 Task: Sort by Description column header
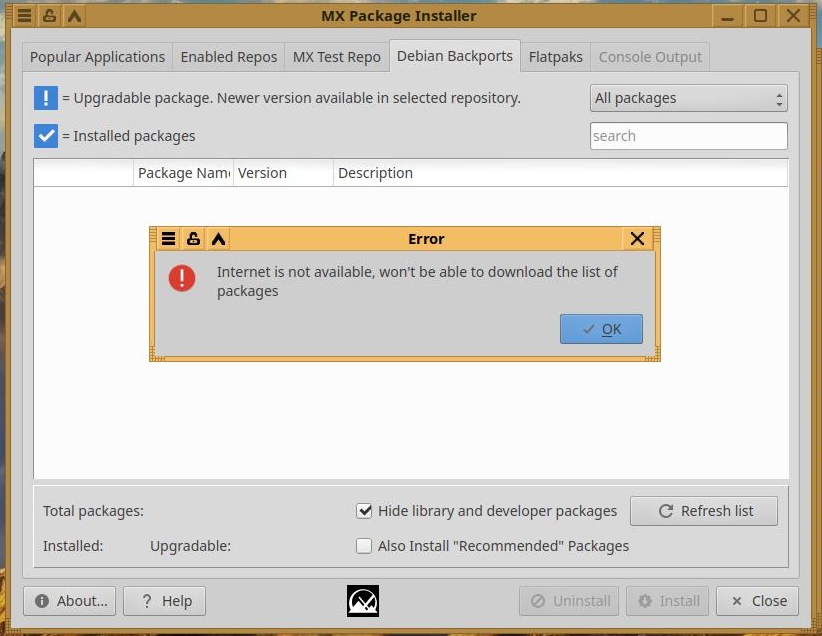[560, 173]
